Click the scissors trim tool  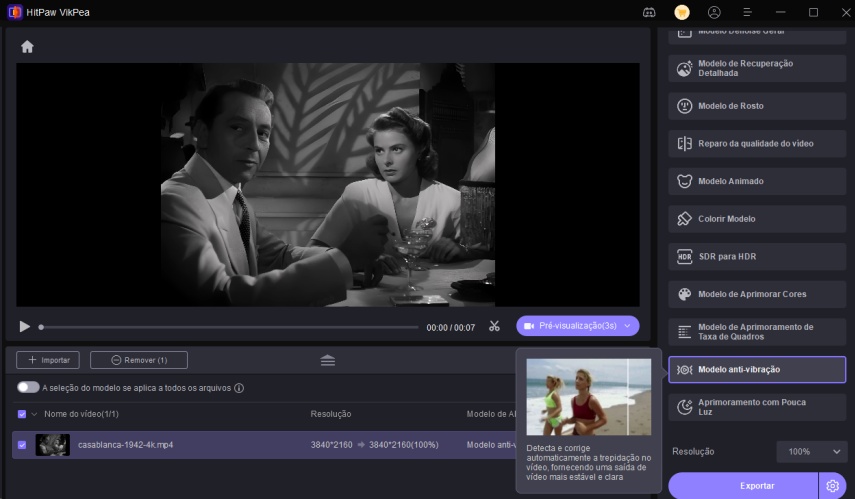tap(494, 326)
